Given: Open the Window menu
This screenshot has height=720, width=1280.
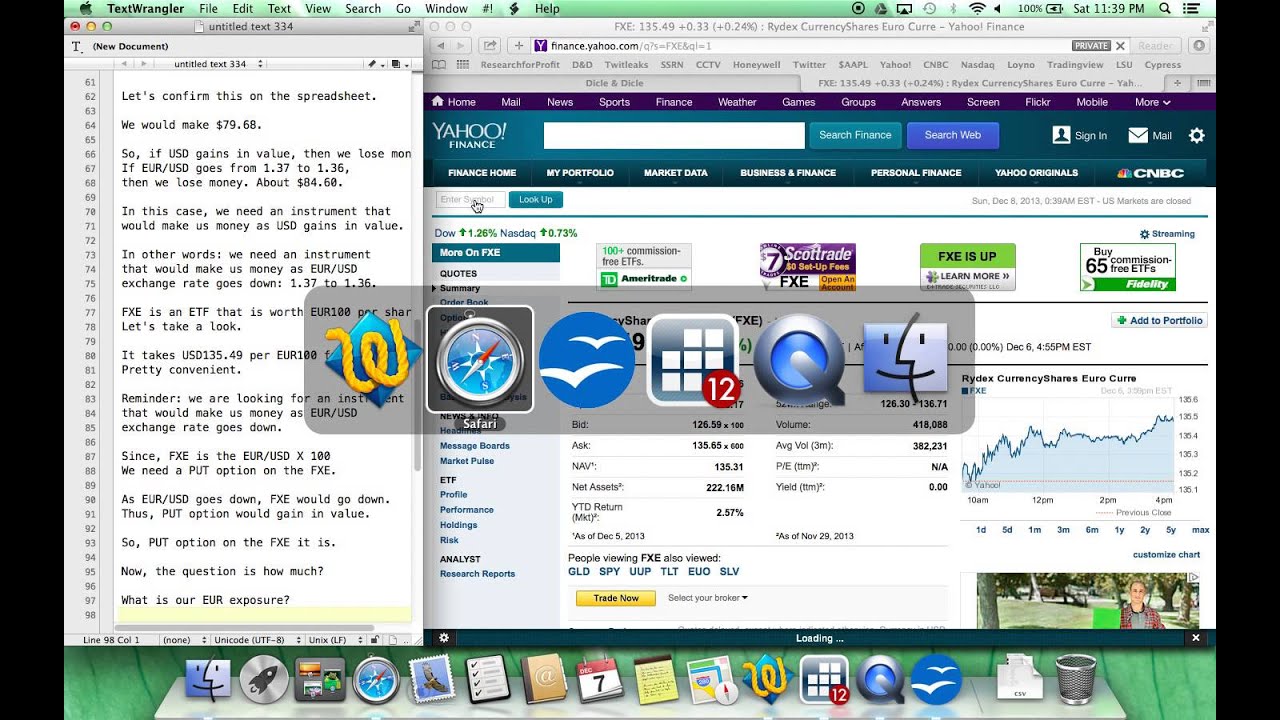Looking at the screenshot, I should [x=446, y=8].
